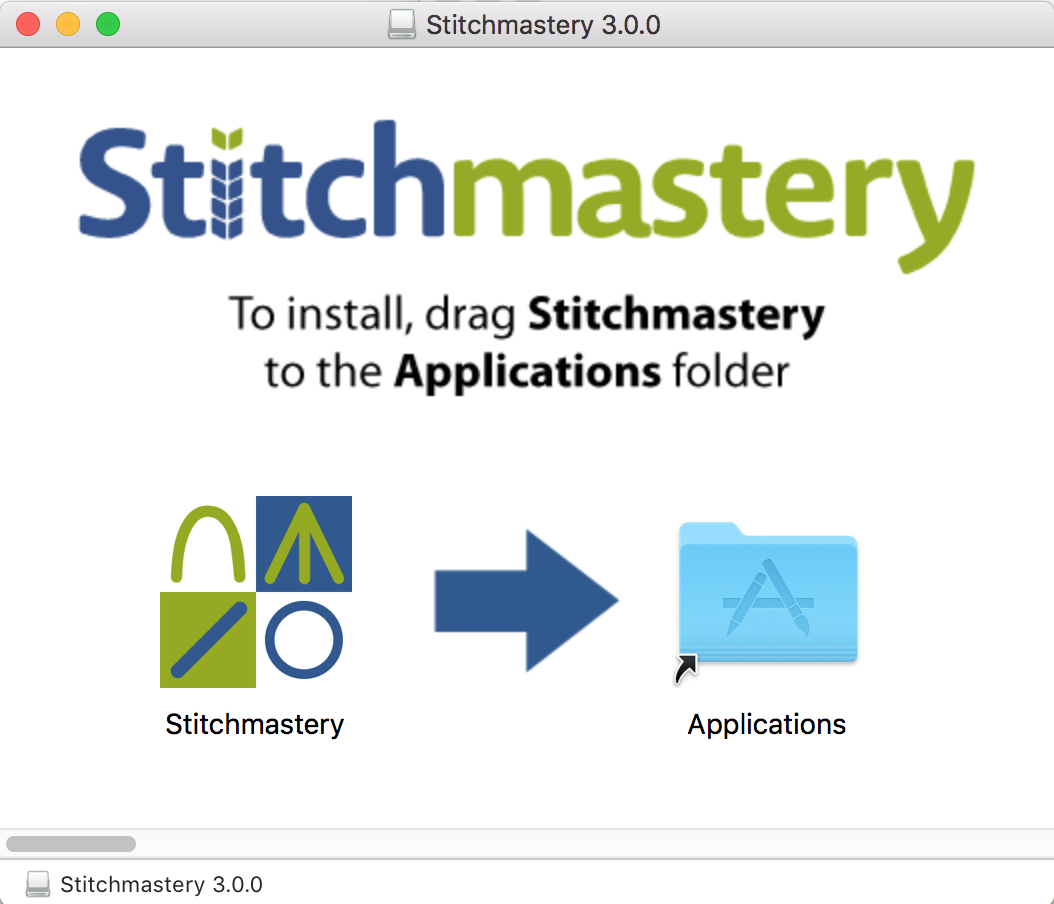Select the Stitchmastery app icon
This screenshot has width=1054, height=904.
pos(256,592)
